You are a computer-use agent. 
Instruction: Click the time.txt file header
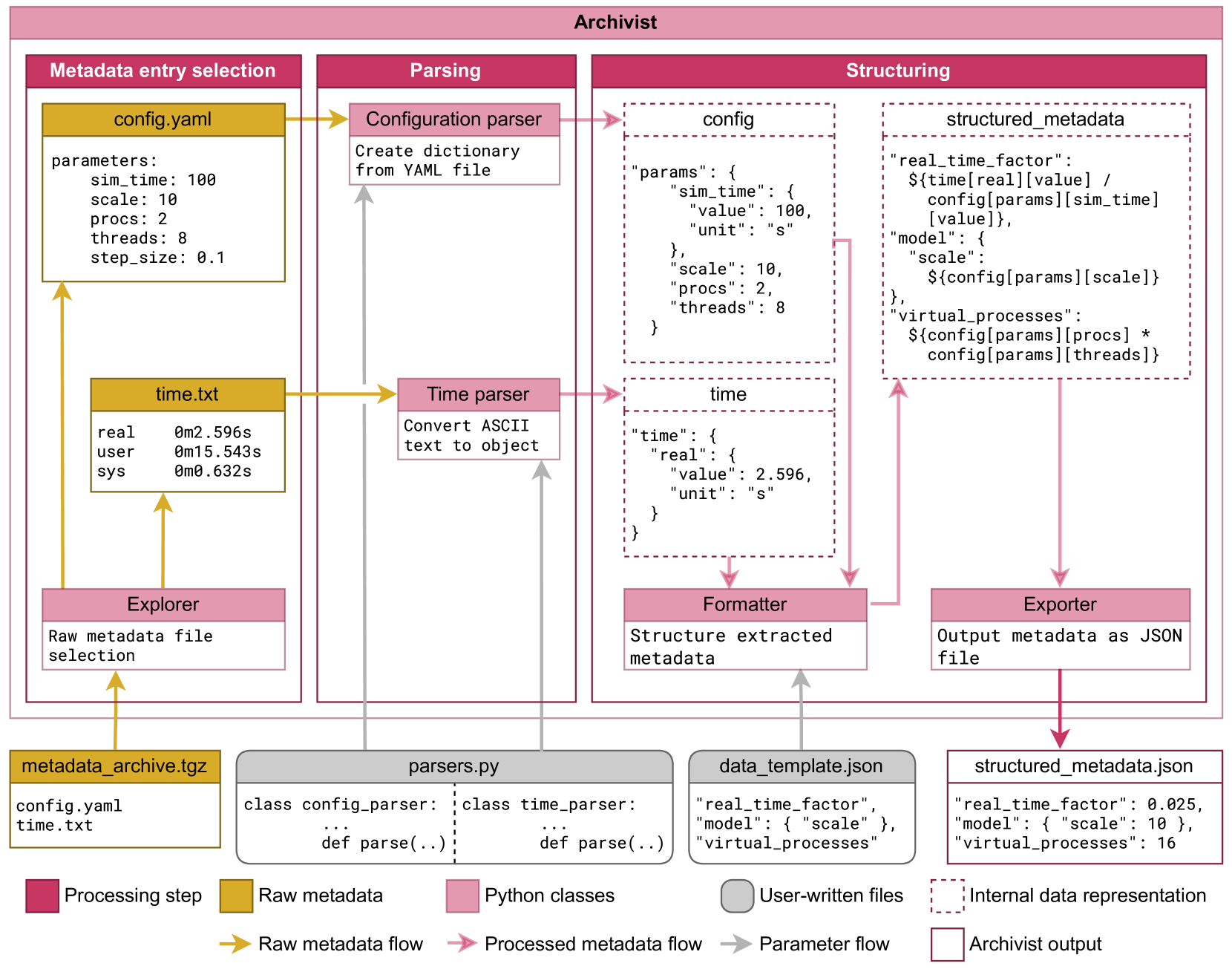[x=187, y=394]
